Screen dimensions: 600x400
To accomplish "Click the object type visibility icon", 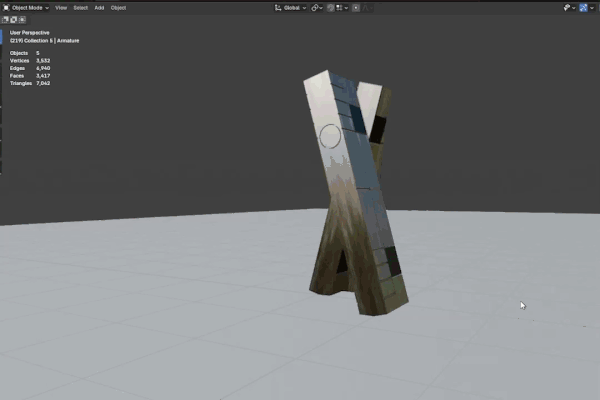I will [x=566, y=7].
